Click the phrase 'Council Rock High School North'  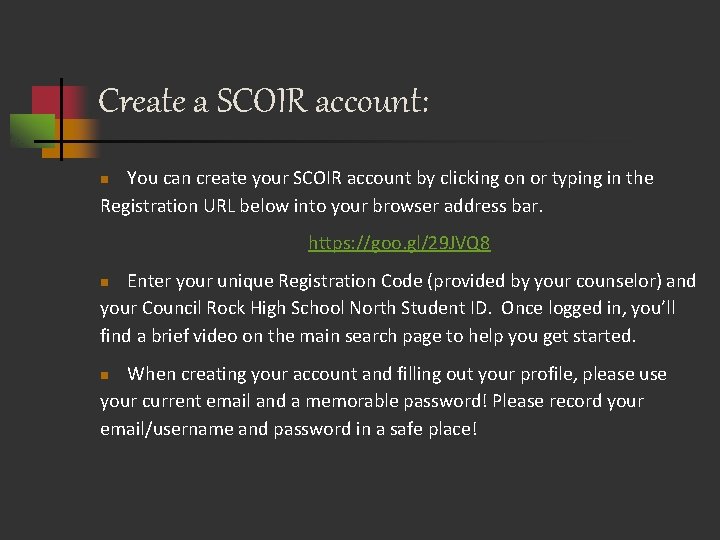(269, 308)
